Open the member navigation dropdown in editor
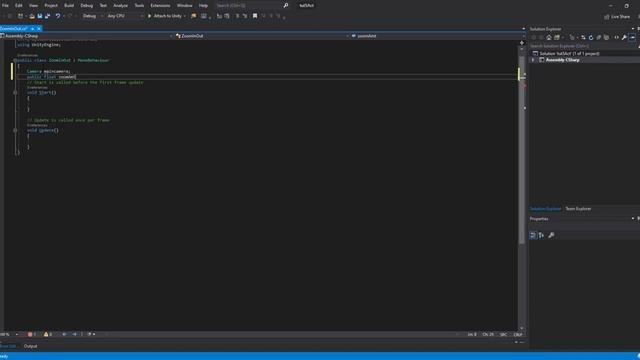640x360 pixels. (x=438, y=36)
